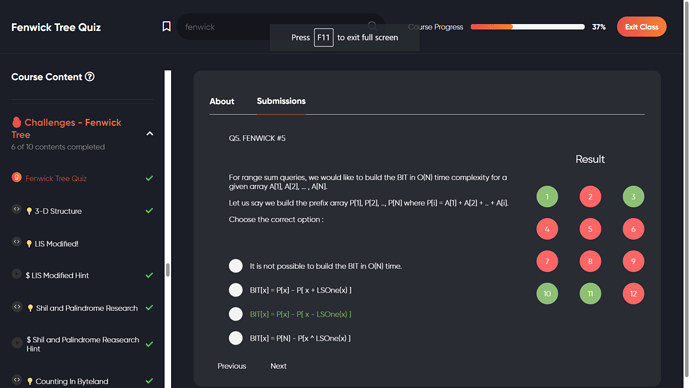Click '6 of 10 contents completed' text

[58, 147]
